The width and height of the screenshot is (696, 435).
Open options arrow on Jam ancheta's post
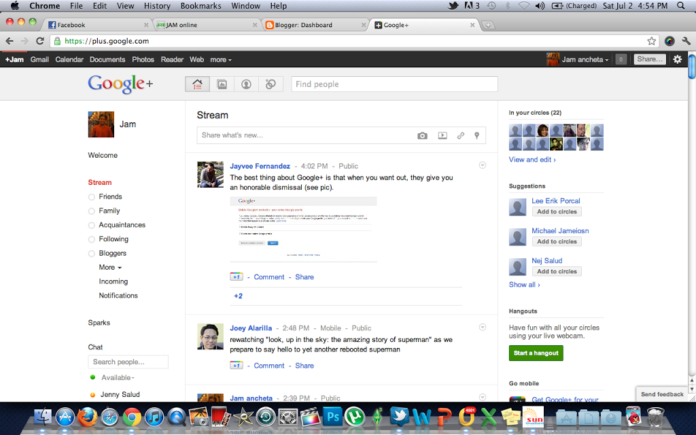click(x=482, y=397)
